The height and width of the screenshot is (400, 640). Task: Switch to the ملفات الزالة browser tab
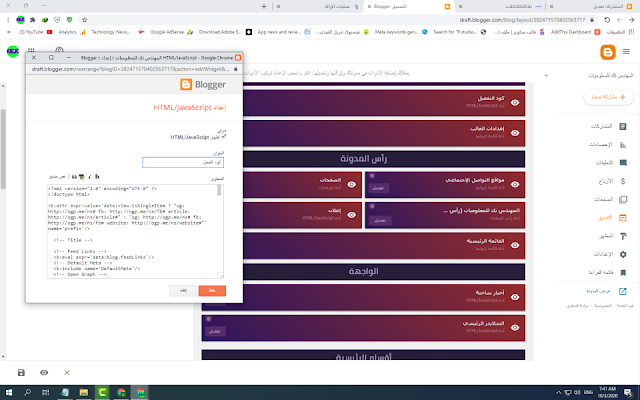click(x=318, y=7)
